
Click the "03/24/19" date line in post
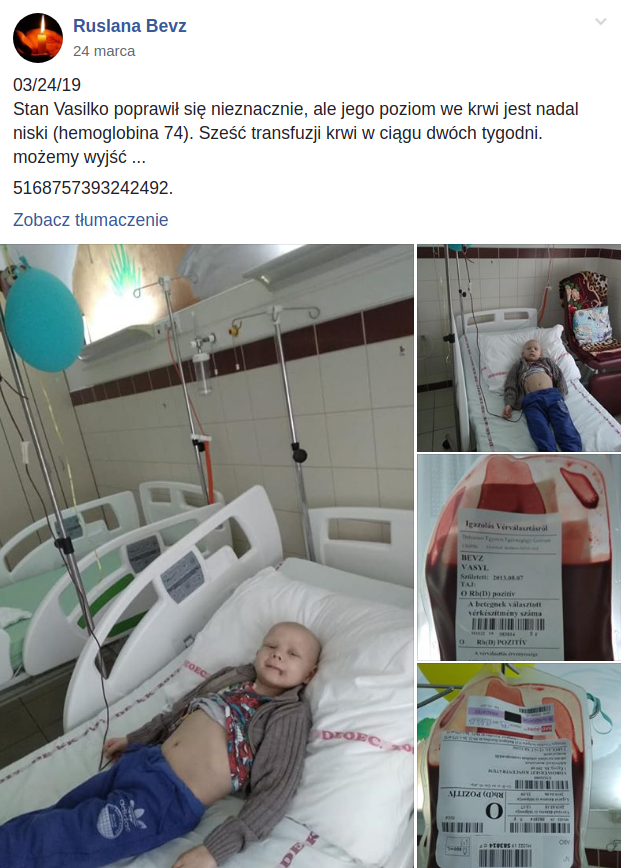[47, 85]
